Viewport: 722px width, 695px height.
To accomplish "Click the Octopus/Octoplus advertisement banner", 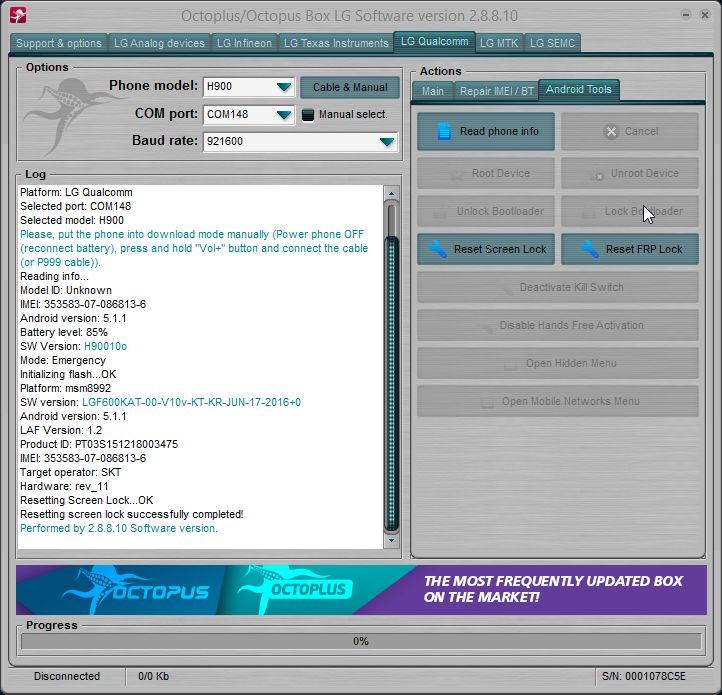I will coord(361,590).
